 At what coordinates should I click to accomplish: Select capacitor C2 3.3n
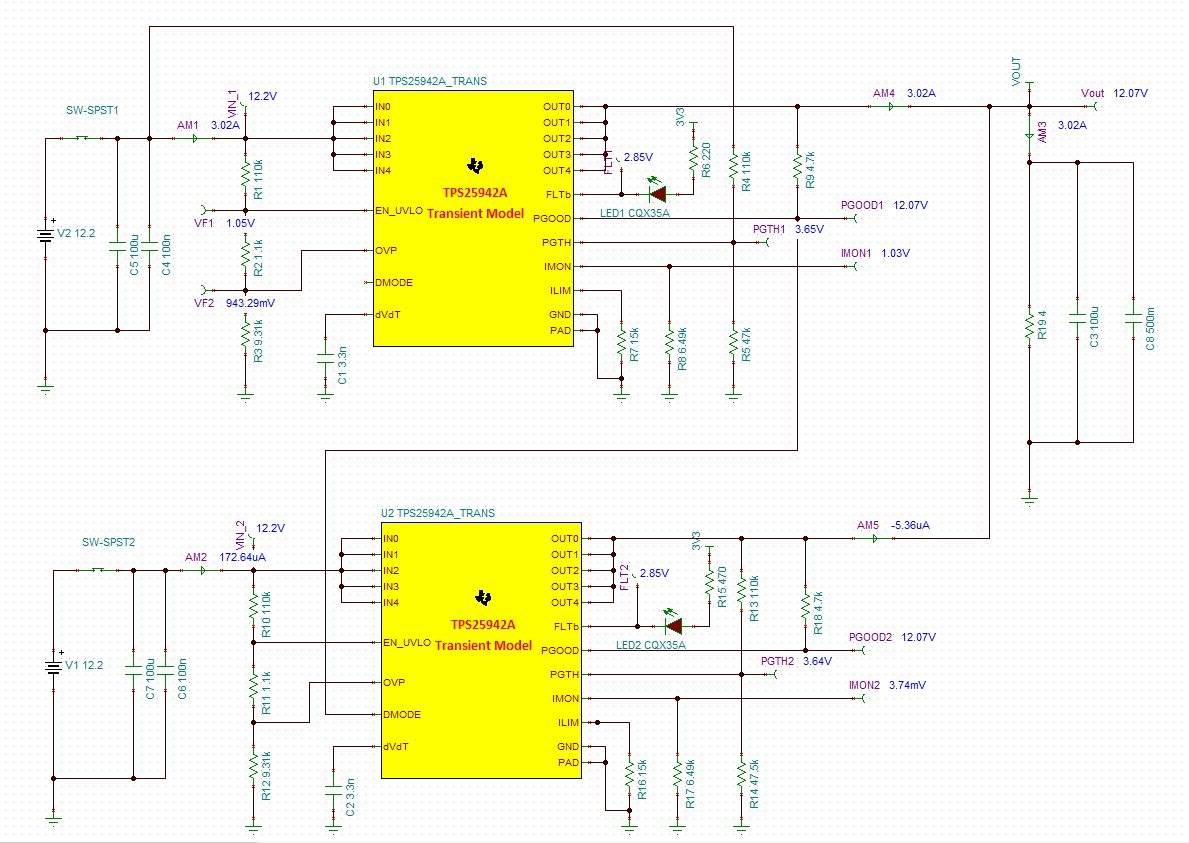click(333, 791)
